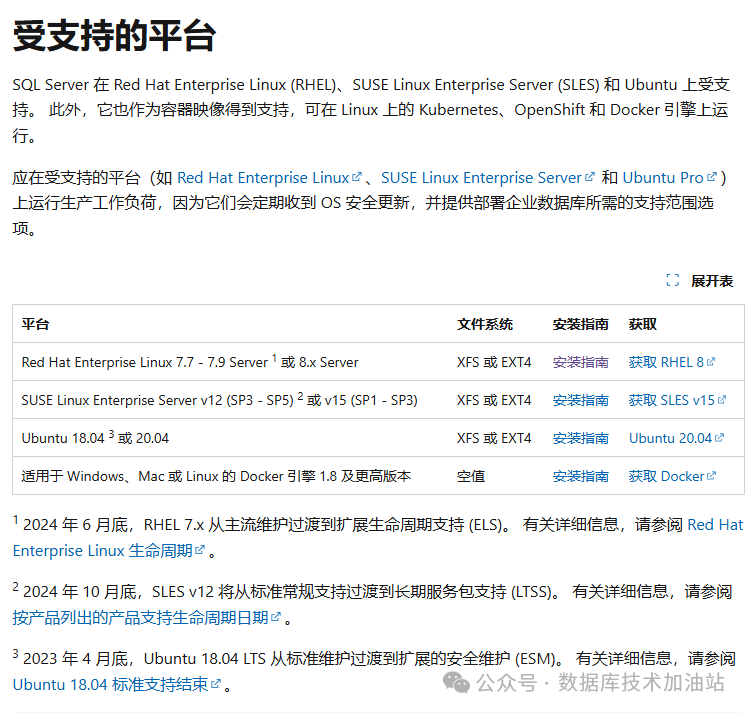
Task: Open 安装指南 in the Docker row
Action: (x=580, y=476)
